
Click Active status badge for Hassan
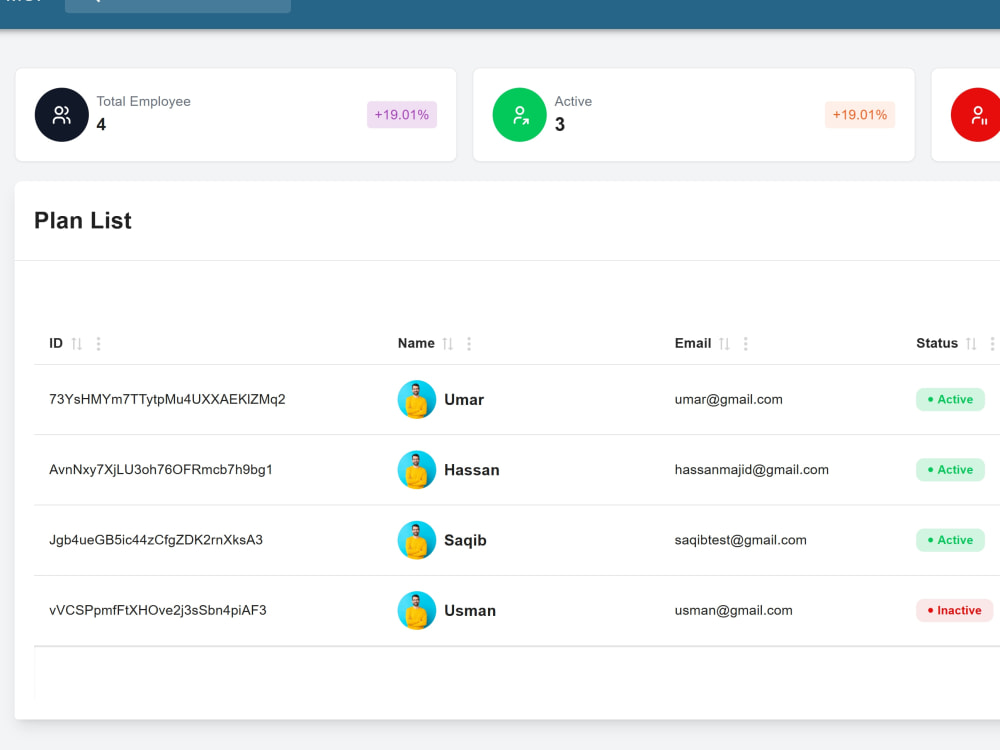pos(950,470)
